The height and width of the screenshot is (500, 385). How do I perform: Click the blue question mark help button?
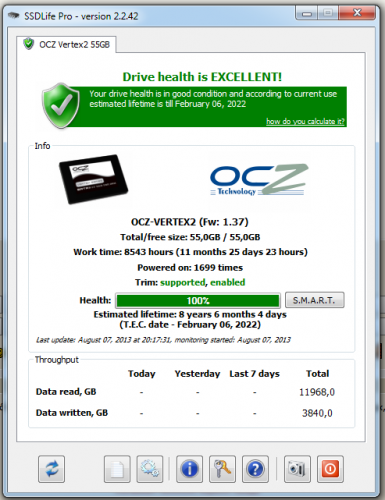pos(255,469)
